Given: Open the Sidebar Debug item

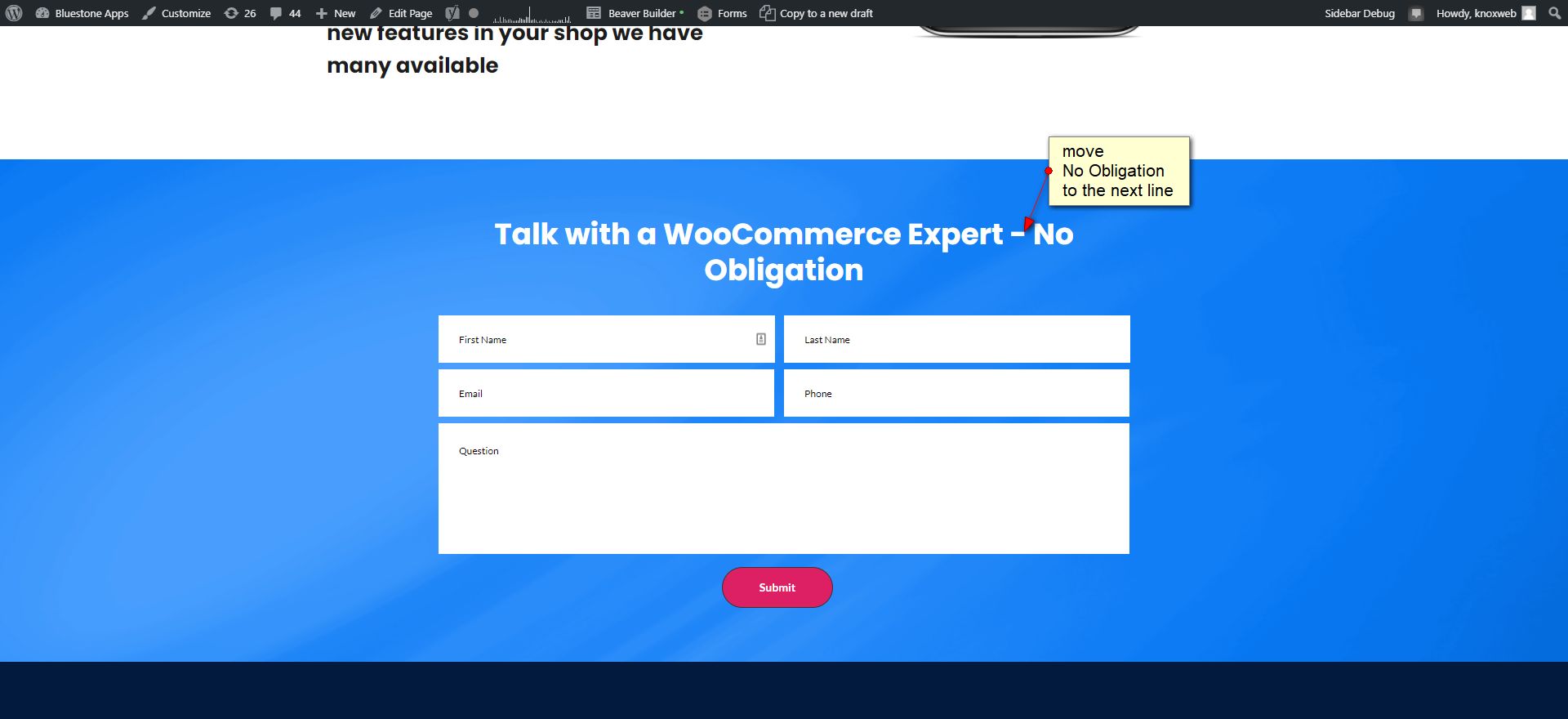Looking at the screenshot, I should (1360, 13).
